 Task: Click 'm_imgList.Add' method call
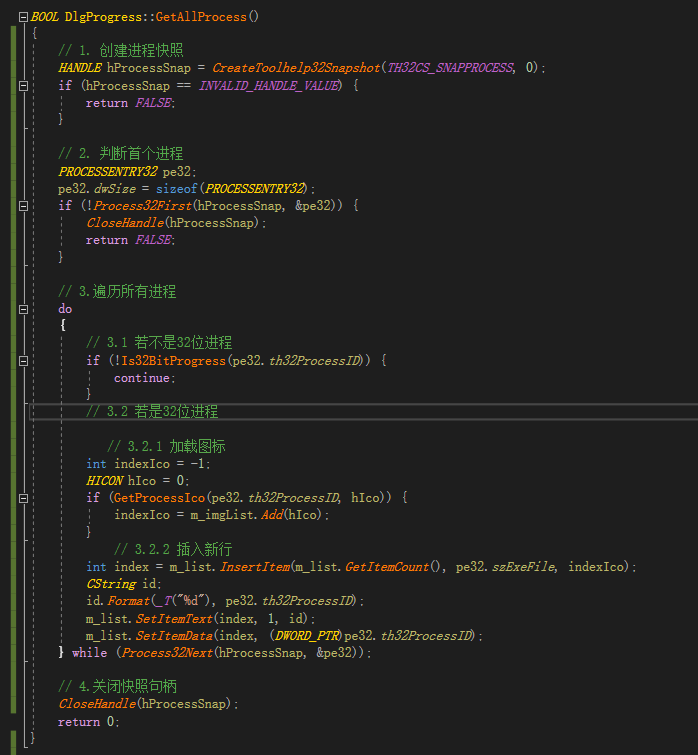pyautogui.click(x=236, y=515)
